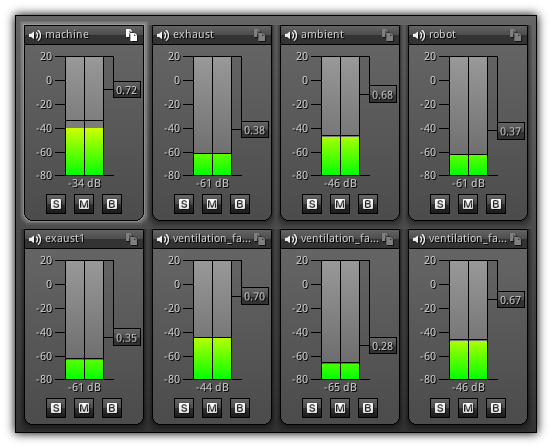Click the copy icon on the machine channel
Image resolution: width=552 pixels, height=448 pixels.
[x=132, y=35]
